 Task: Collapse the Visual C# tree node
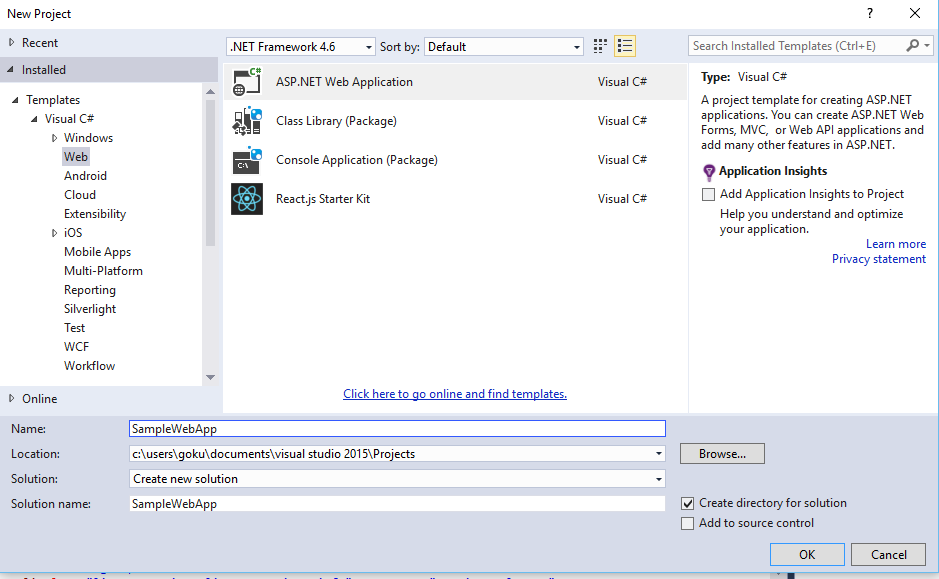tap(33, 118)
